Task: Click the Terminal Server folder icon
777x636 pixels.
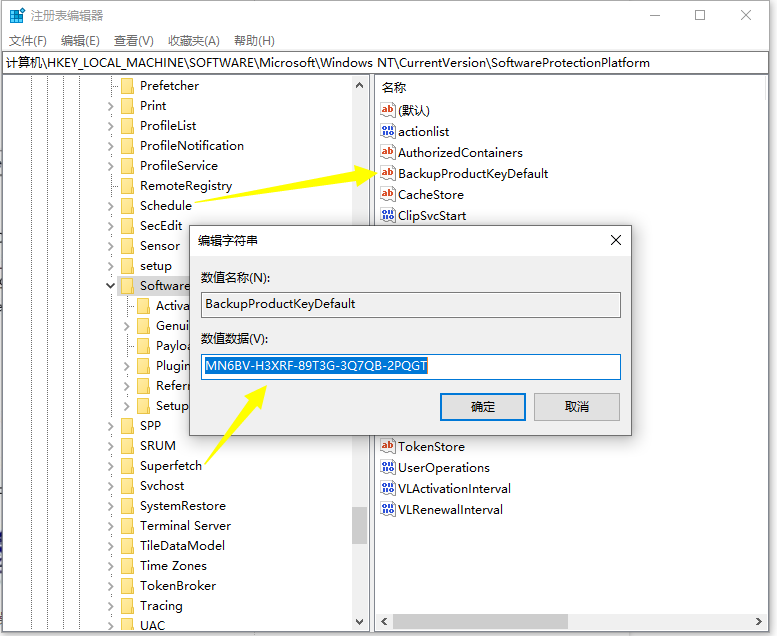Action: point(127,526)
